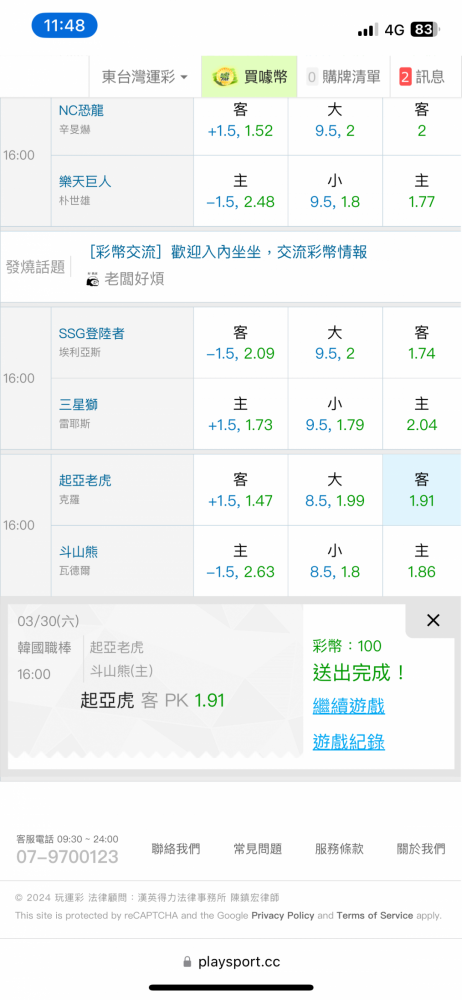Call customer service number 07-9700123
This screenshot has width=462, height=1000.
point(67,857)
